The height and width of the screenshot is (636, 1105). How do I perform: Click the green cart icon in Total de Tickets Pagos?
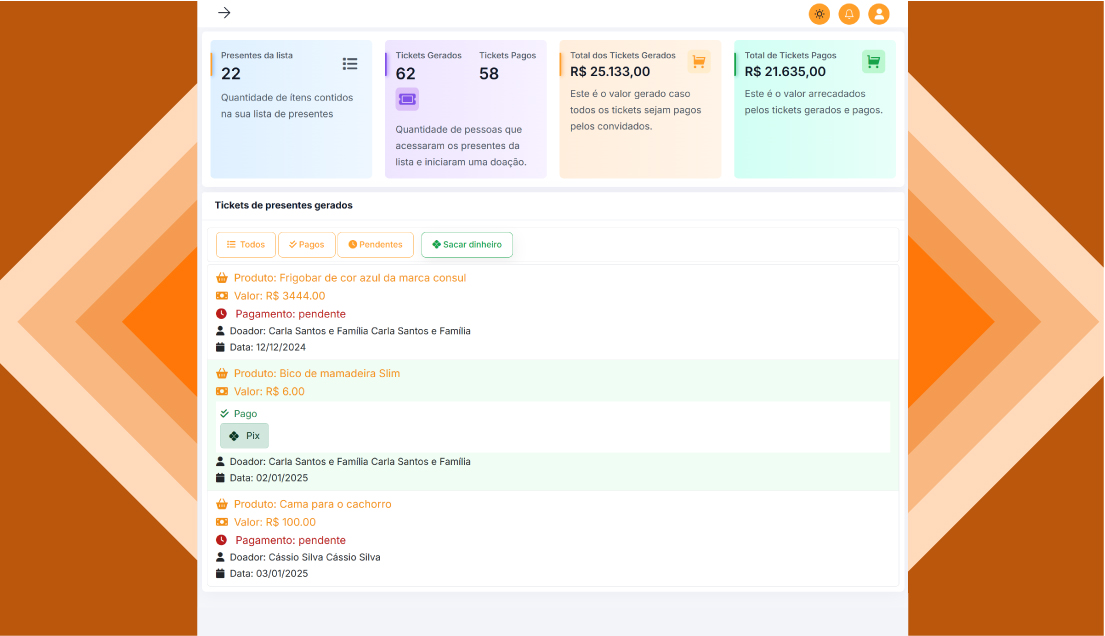point(873,62)
